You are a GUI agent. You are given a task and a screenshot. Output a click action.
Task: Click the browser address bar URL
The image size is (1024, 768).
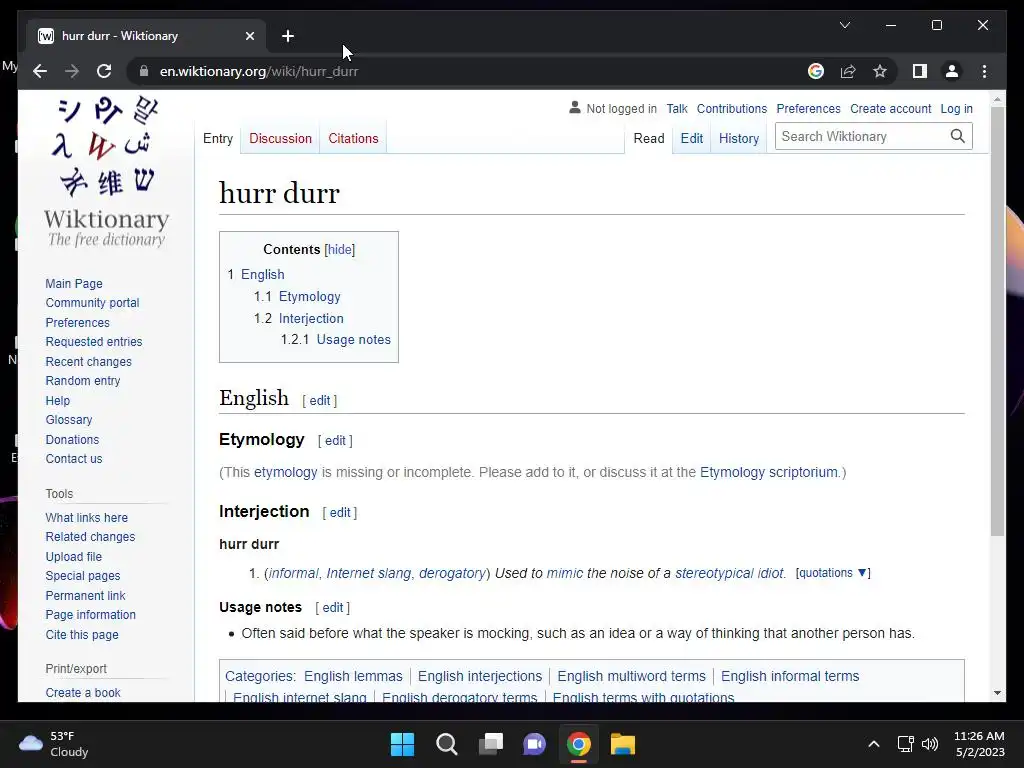[259, 71]
